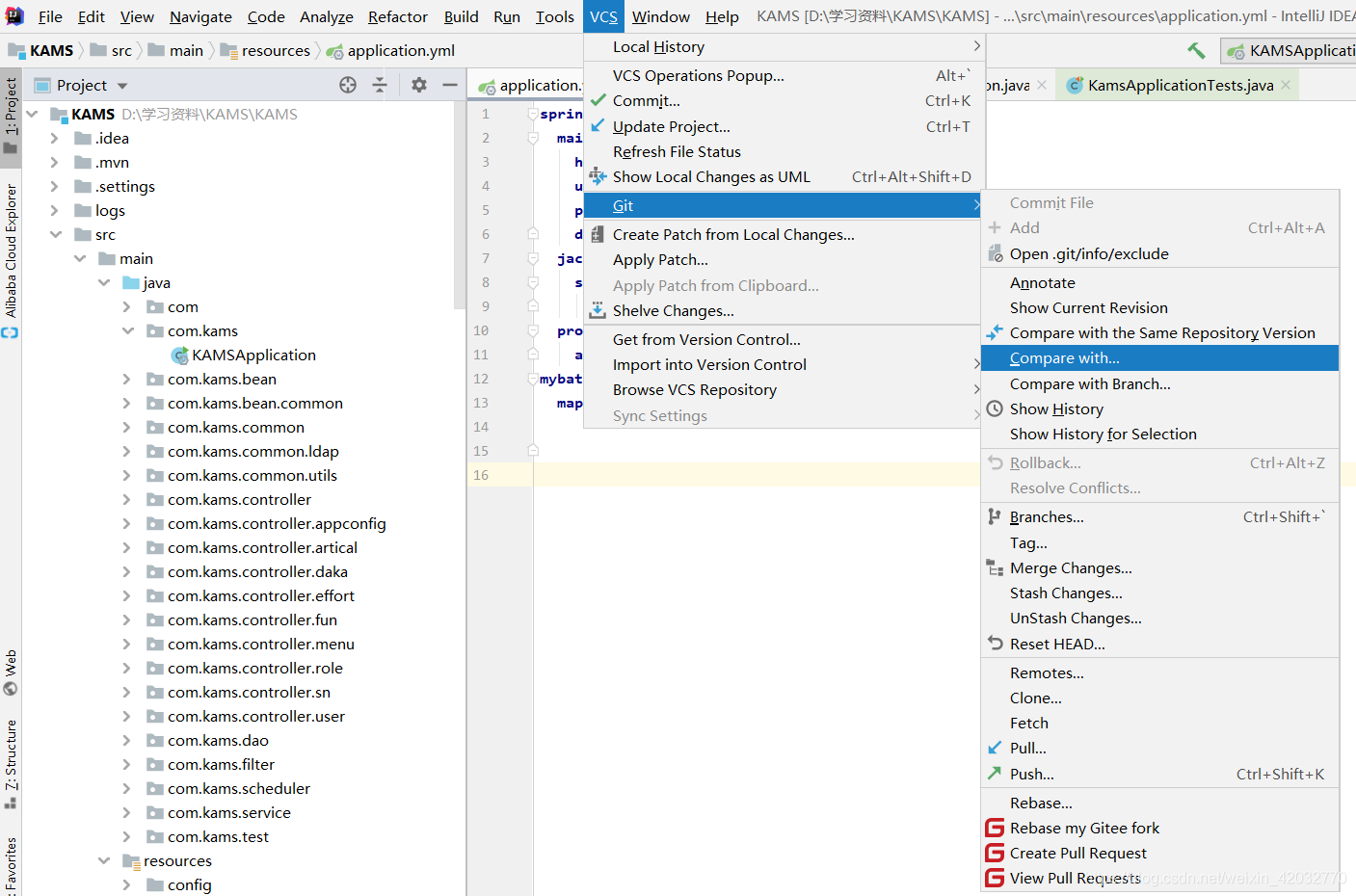Choose Compare with the Same Repository Version
The image size is (1356, 896).
pyautogui.click(x=1160, y=332)
